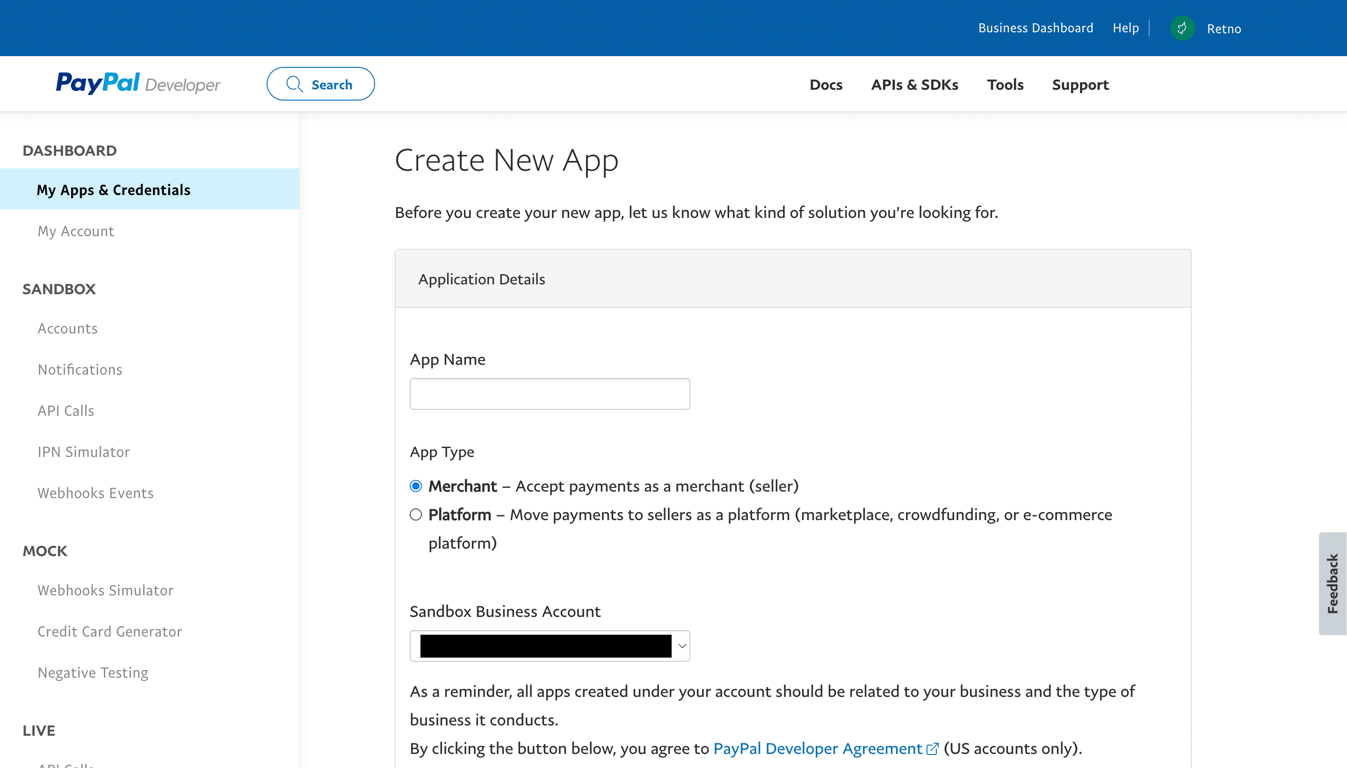Click into the App Name field
Image resolution: width=1347 pixels, height=768 pixels.
click(549, 394)
